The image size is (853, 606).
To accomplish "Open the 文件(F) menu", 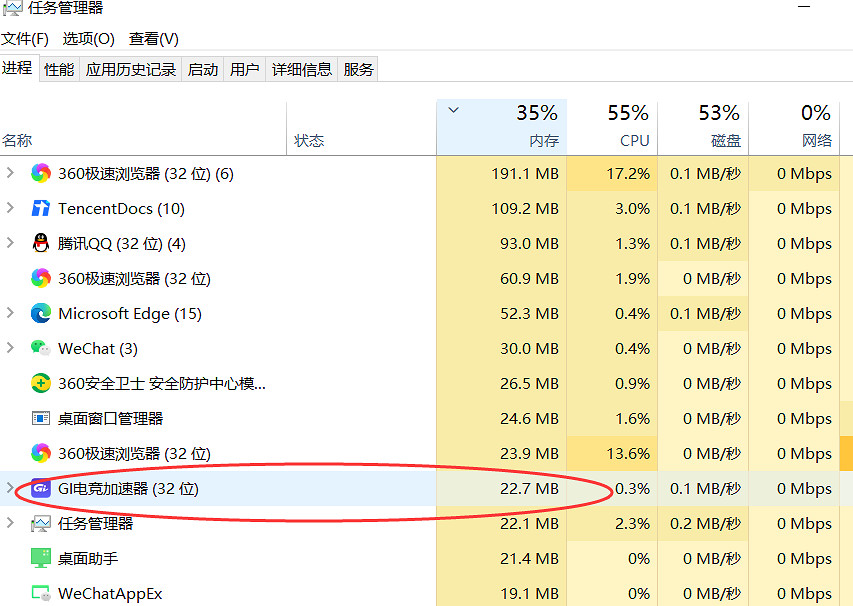I will click(25, 39).
